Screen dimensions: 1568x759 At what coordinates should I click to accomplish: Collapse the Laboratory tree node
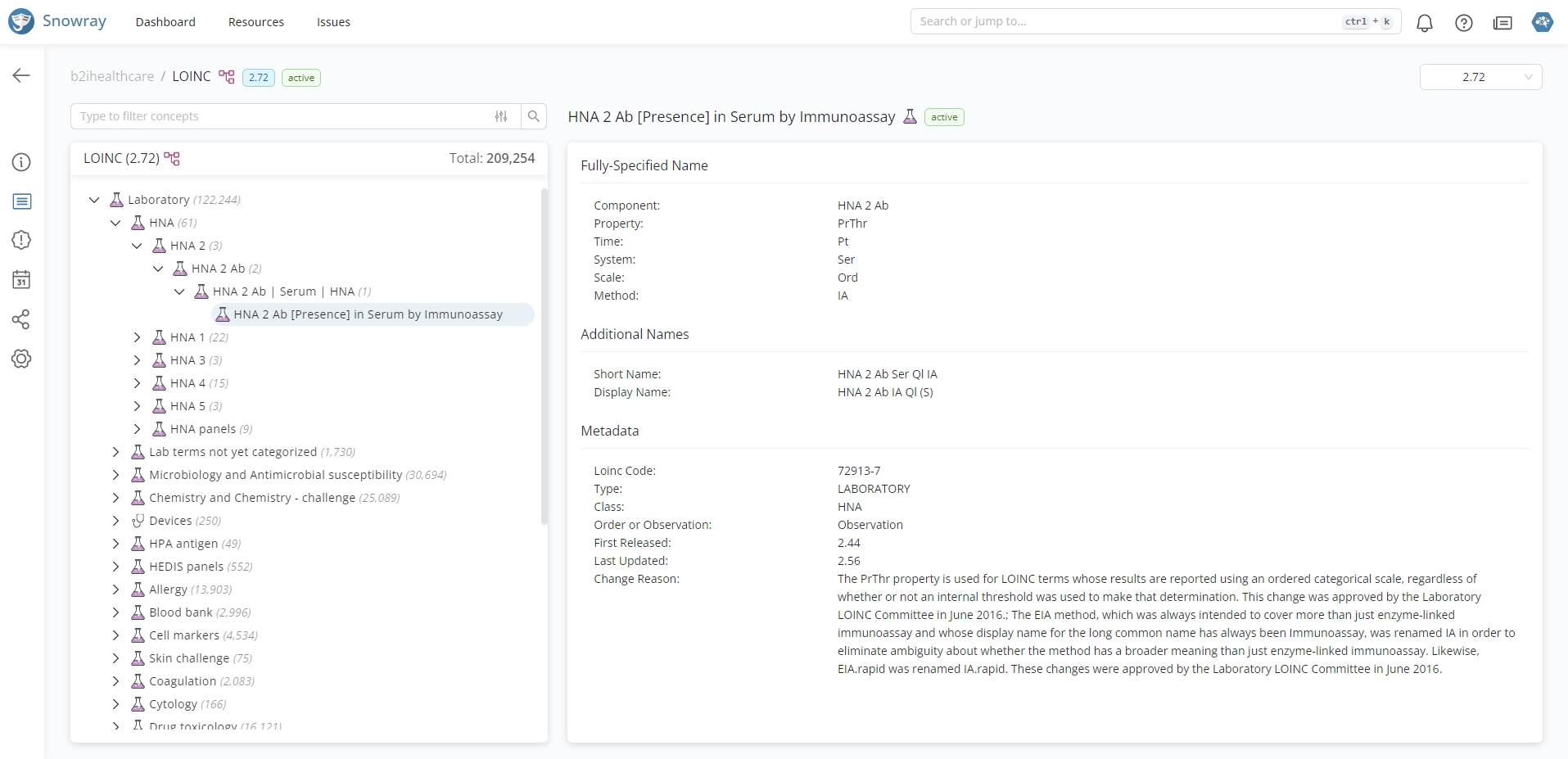[x=94, y=200]
